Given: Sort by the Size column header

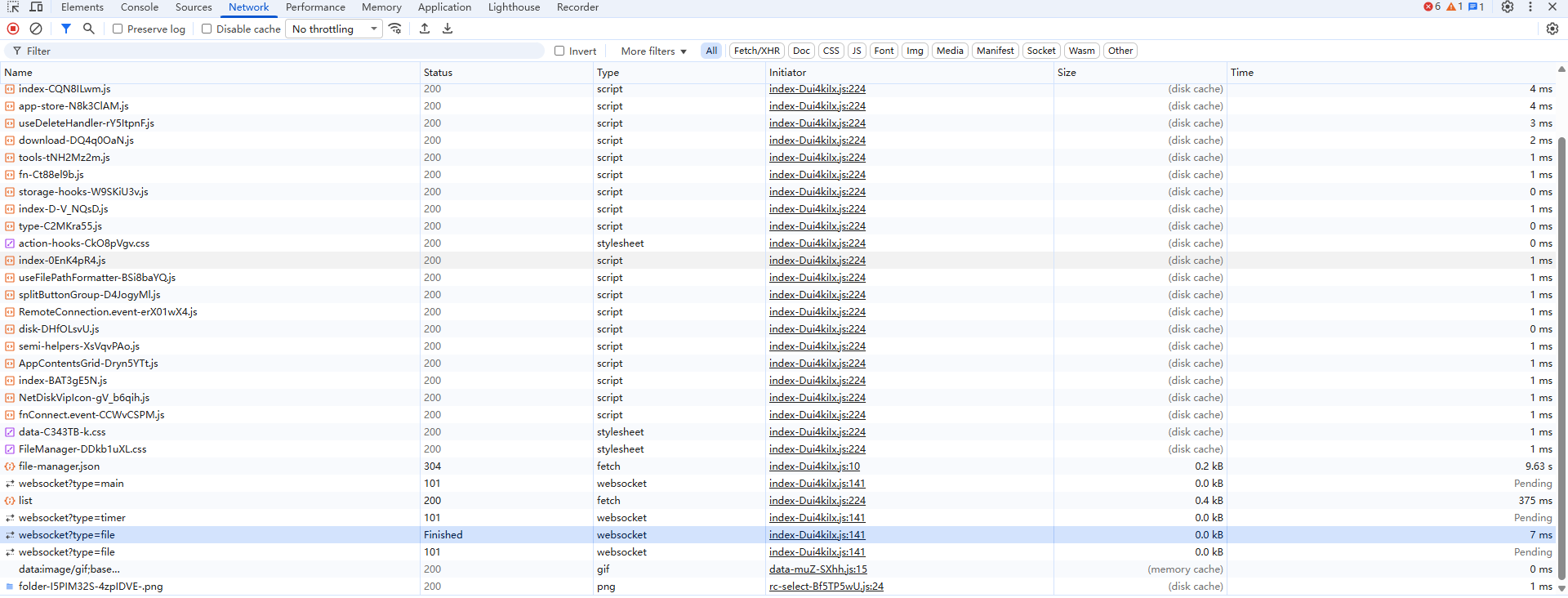Looking at the screenshot, I should 1140,73.
